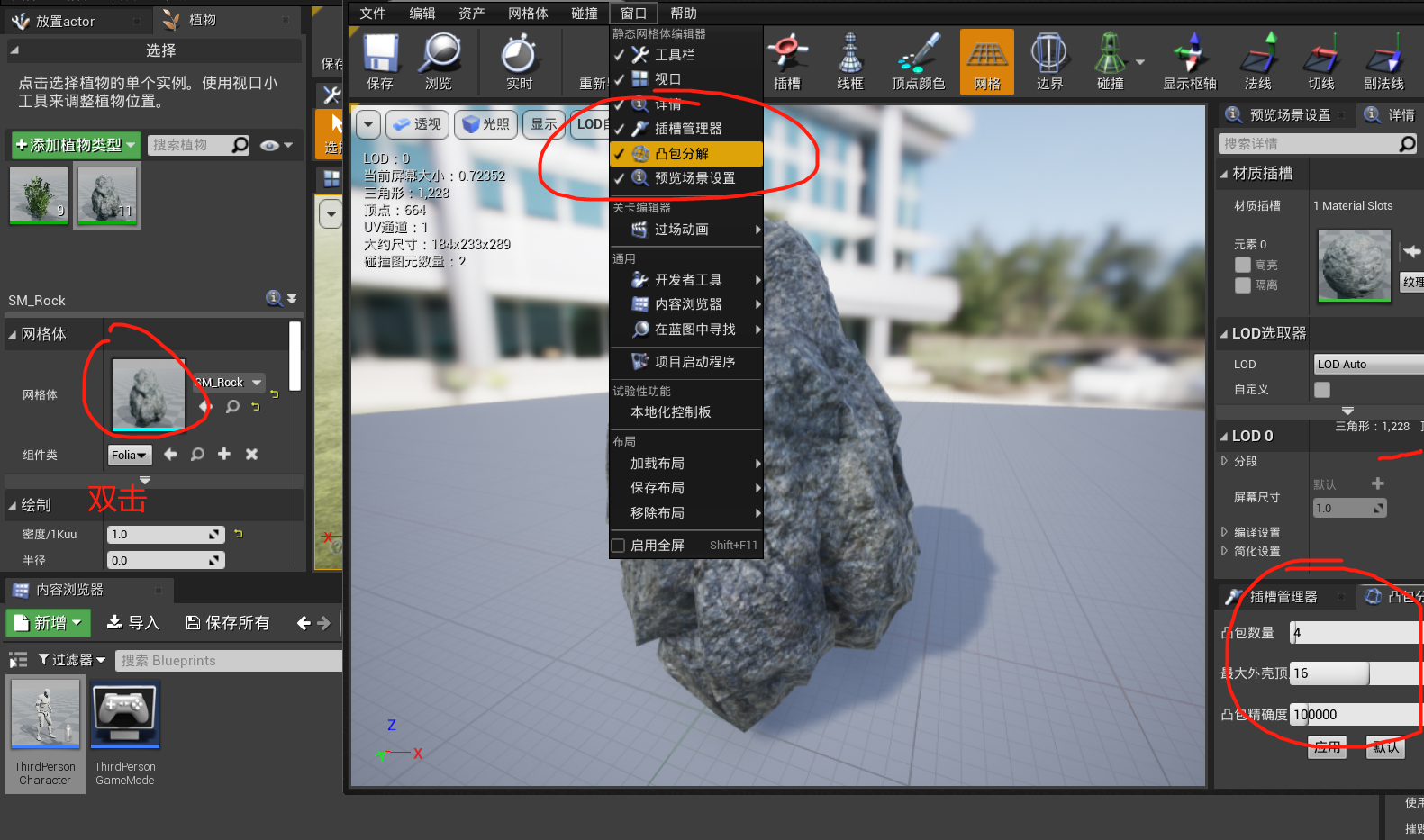The image size is (1424, 840).
Task: Expand the 简化设置 reduction settings row
Action: click(1224, 551)
